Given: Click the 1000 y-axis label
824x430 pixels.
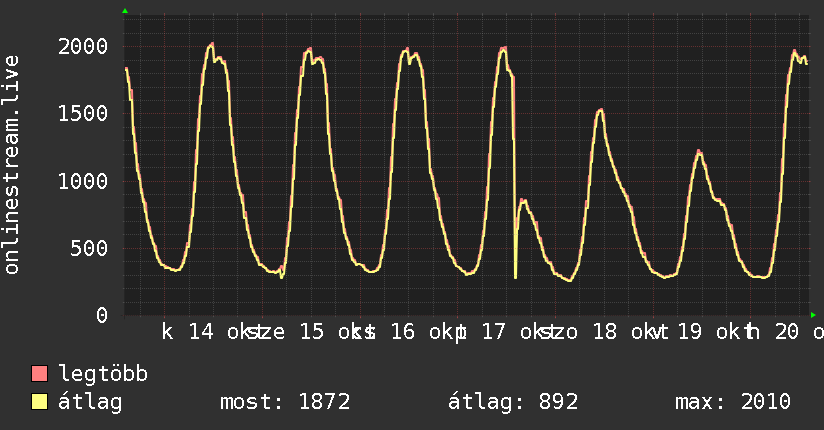Looking at the screenshot, I should point(83,181).
